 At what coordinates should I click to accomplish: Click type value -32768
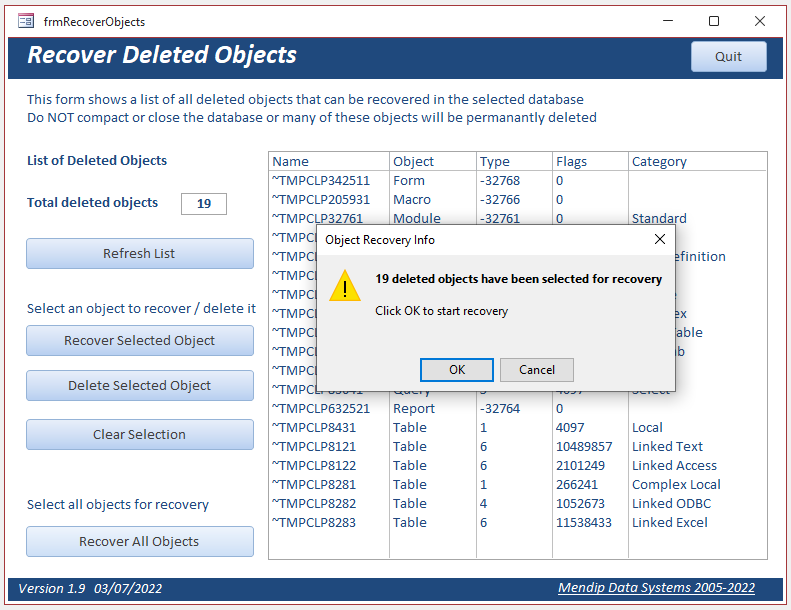tap(500, 181)
